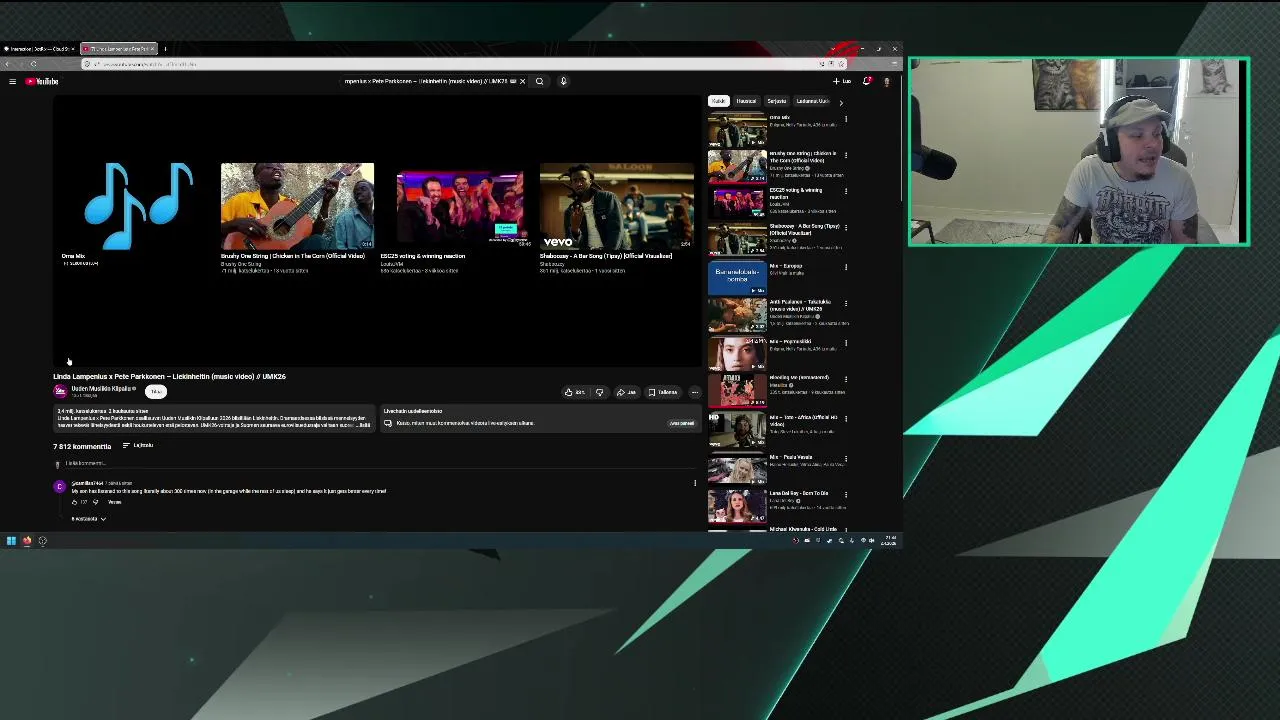Open the account avatar menu
The height and width of the screenshot is (720, 1280).
point(886,81)
